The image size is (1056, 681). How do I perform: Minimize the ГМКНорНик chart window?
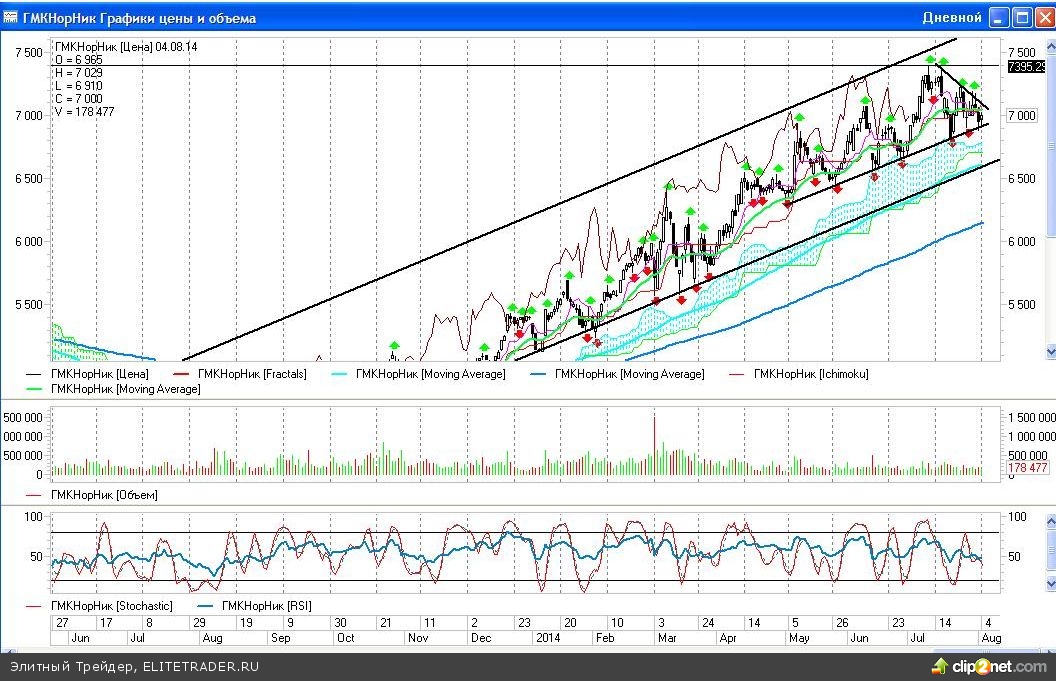click(999, 18)
